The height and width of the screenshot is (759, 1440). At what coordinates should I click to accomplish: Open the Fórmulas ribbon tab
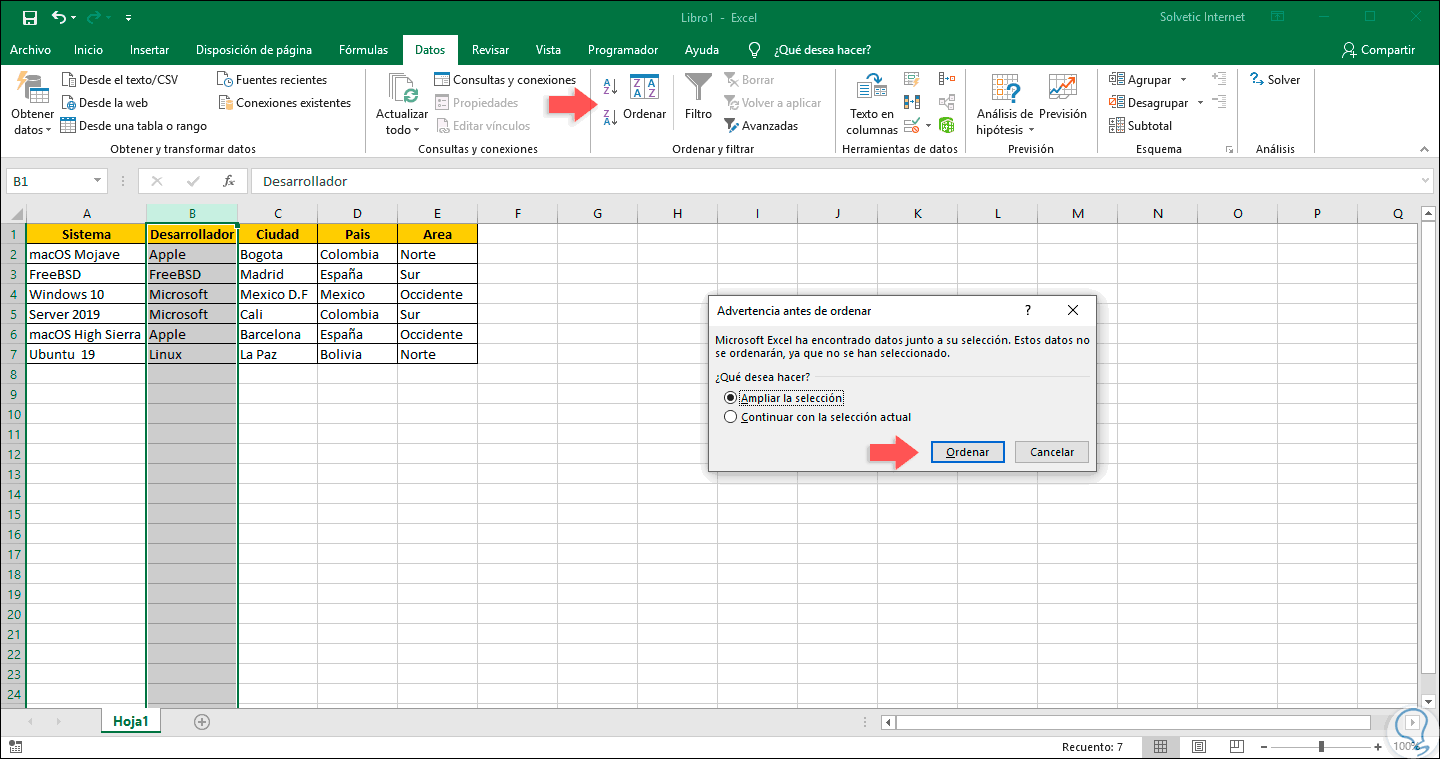(x=363, y=50)
